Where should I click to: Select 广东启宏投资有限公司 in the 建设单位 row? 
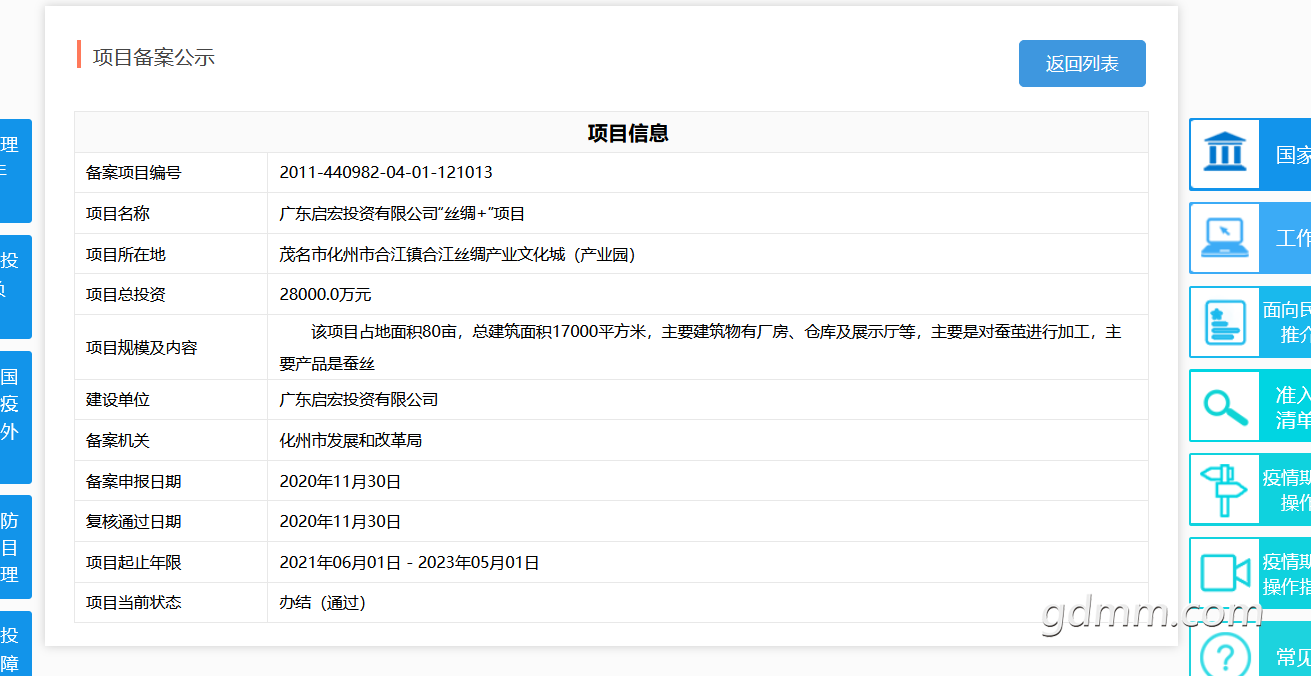click(359, 400)
